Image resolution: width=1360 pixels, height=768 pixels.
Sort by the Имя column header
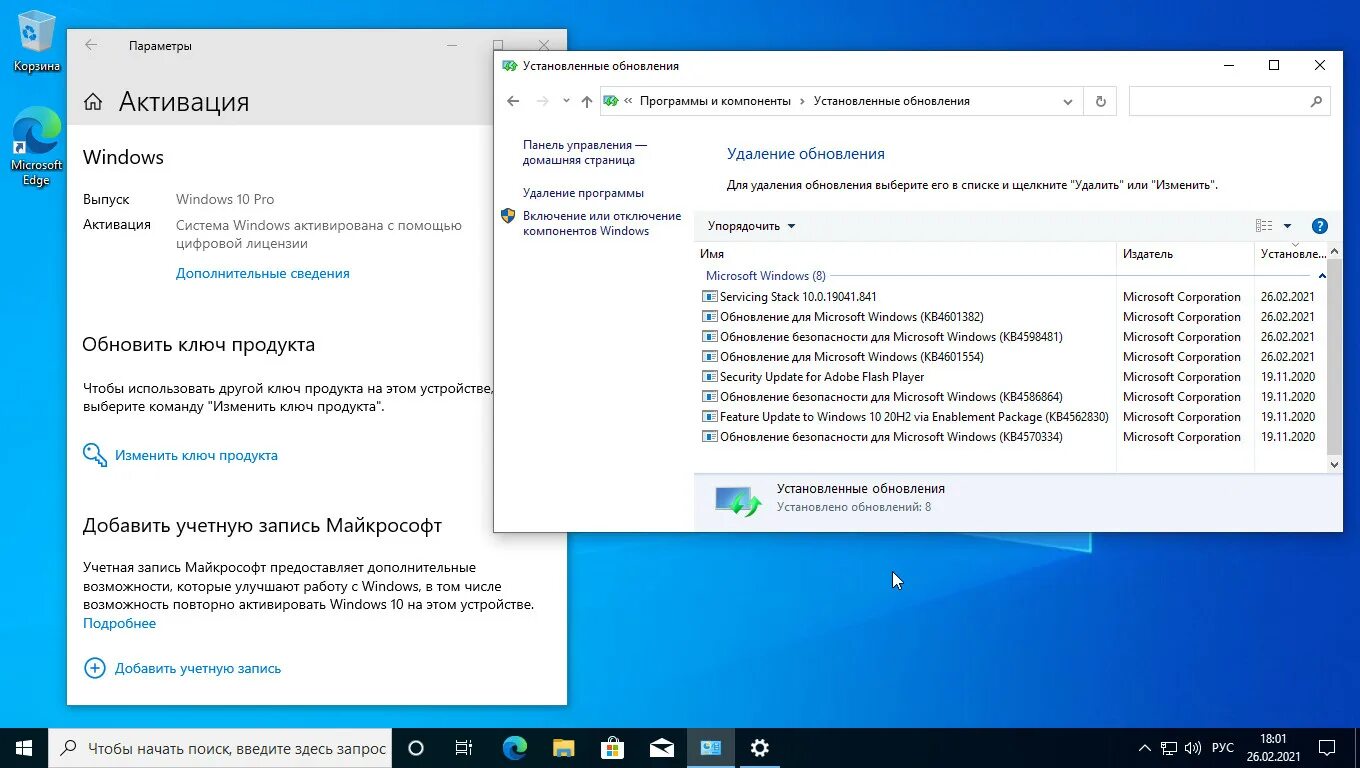pyautogui.click(x=905, y=254)
